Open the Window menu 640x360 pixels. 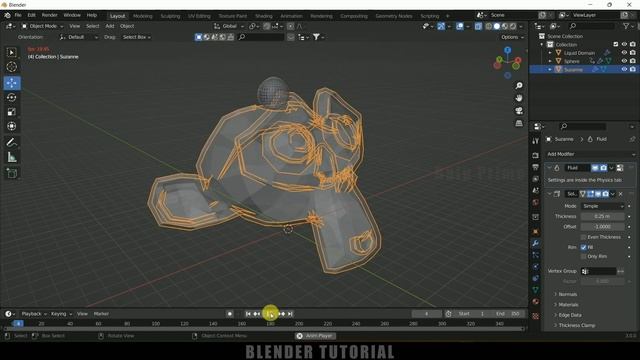pos(72,15)
